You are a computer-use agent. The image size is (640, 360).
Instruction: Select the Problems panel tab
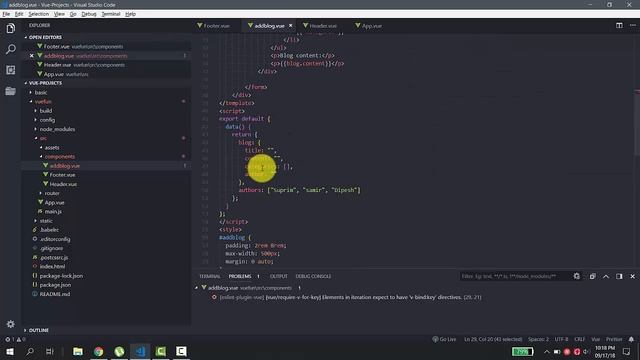pyautogui.click(x=240, y=276)
